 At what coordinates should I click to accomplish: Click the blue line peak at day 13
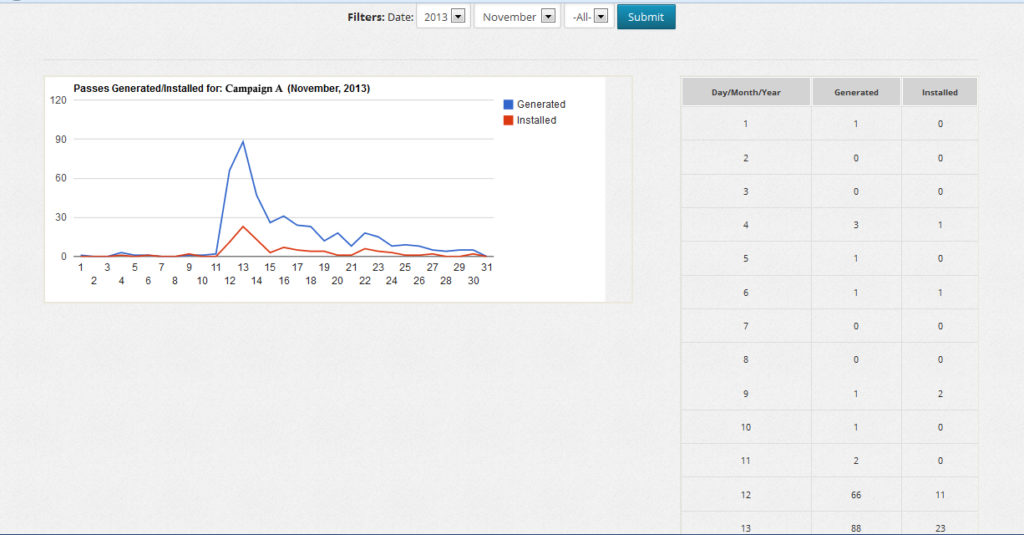(243, 141)
